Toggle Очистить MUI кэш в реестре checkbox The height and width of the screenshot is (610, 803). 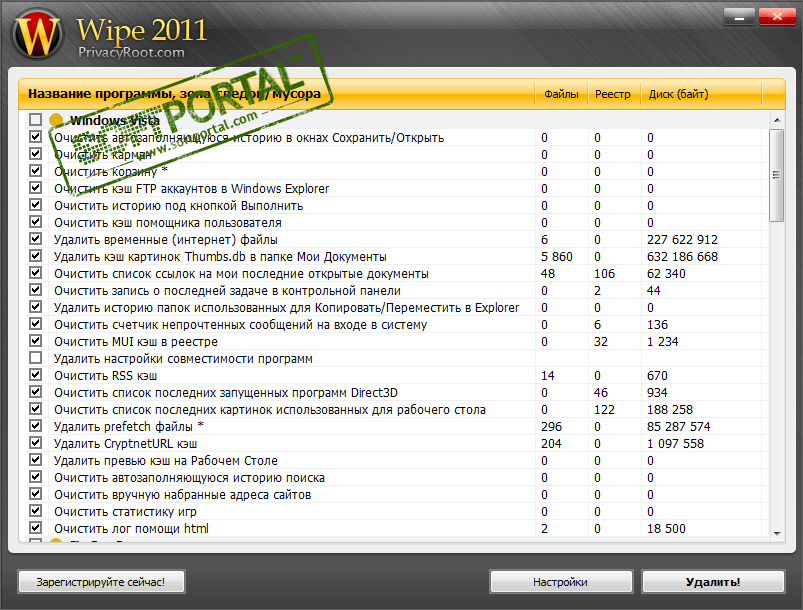35,341
